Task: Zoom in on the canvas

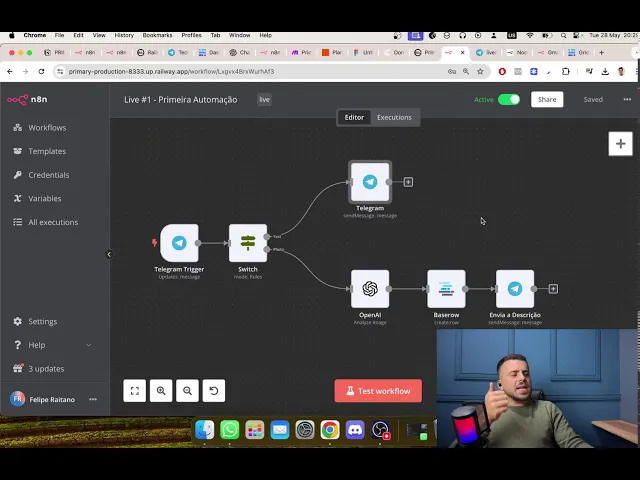Action: click(161, 391)
